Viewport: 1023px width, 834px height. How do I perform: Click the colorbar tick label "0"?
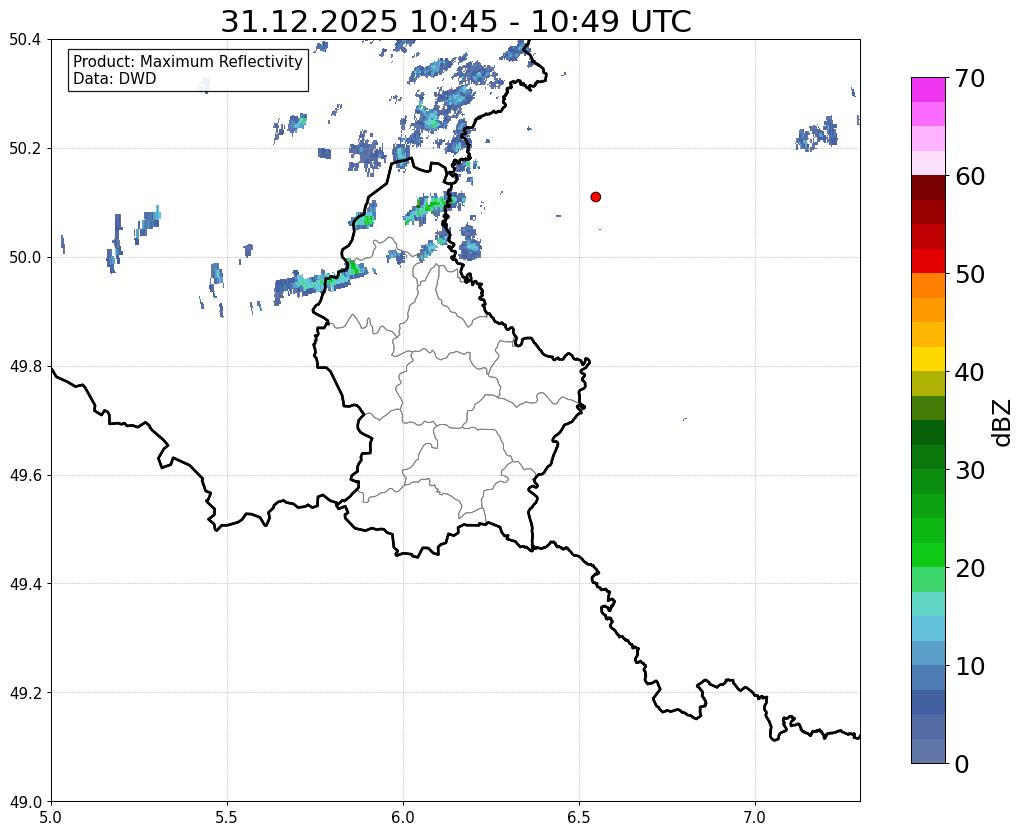point(962,764)
